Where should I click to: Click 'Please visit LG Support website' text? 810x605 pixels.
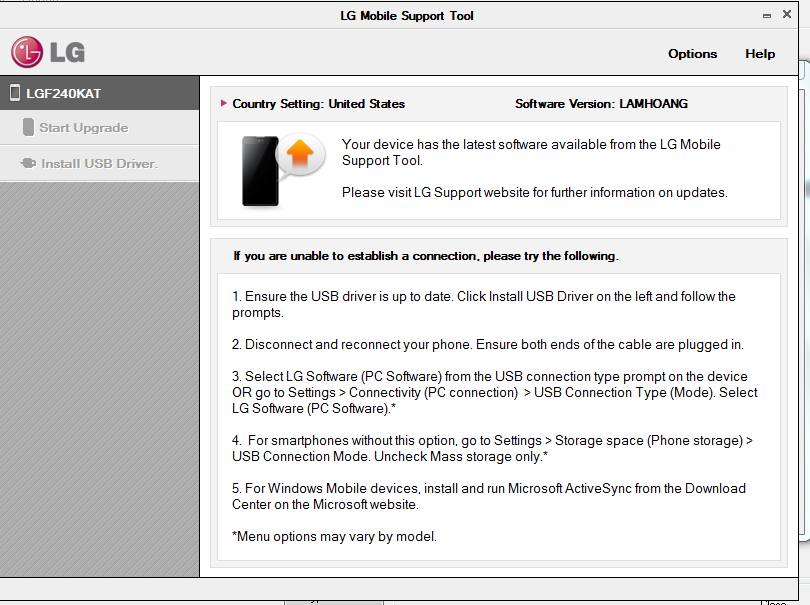click(535, 193)
